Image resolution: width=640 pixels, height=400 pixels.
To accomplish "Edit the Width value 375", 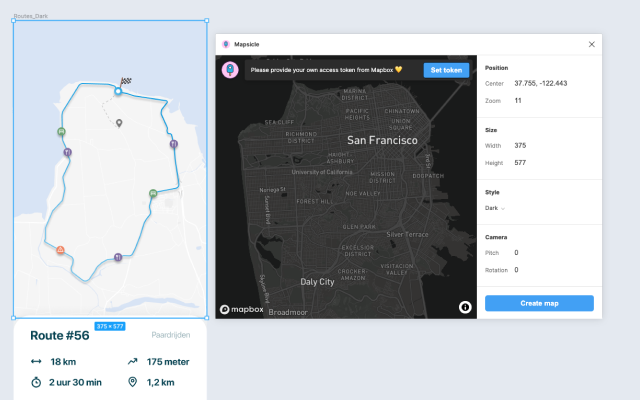I will tap(520, 145).
